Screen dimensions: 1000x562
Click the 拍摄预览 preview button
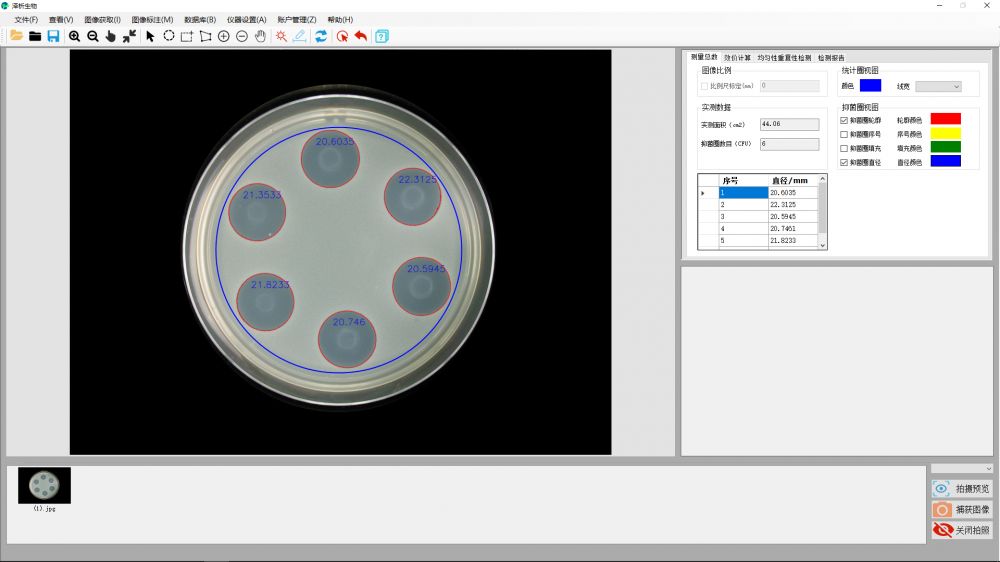962,489
